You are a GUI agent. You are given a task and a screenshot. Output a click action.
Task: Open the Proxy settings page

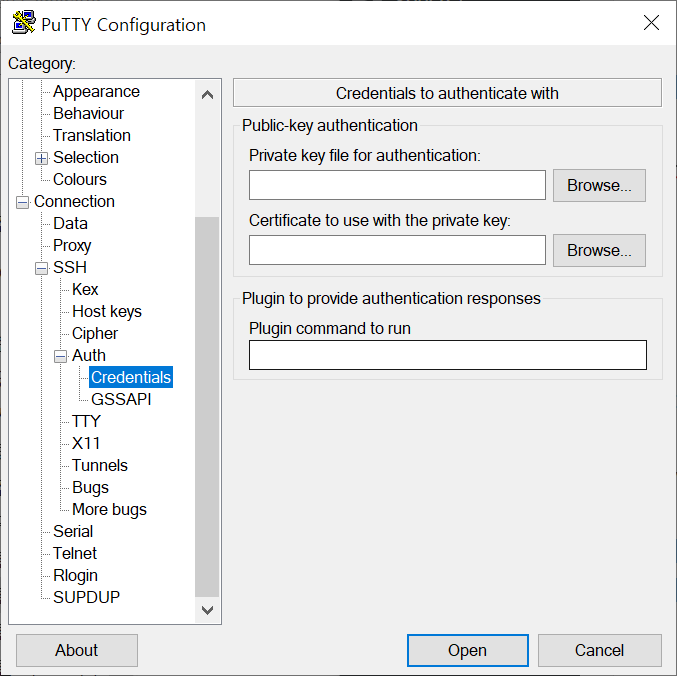click(72, 246)
